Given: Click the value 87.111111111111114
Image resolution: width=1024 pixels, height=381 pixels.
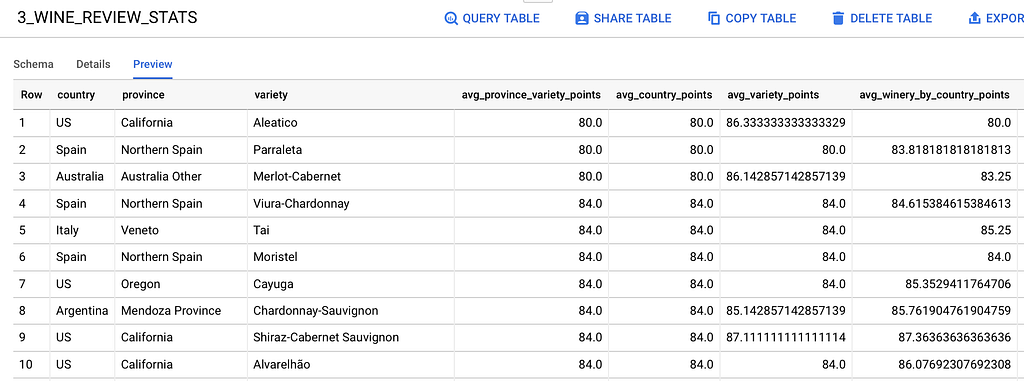Looking at the screenshot, I should pos(786,337).
